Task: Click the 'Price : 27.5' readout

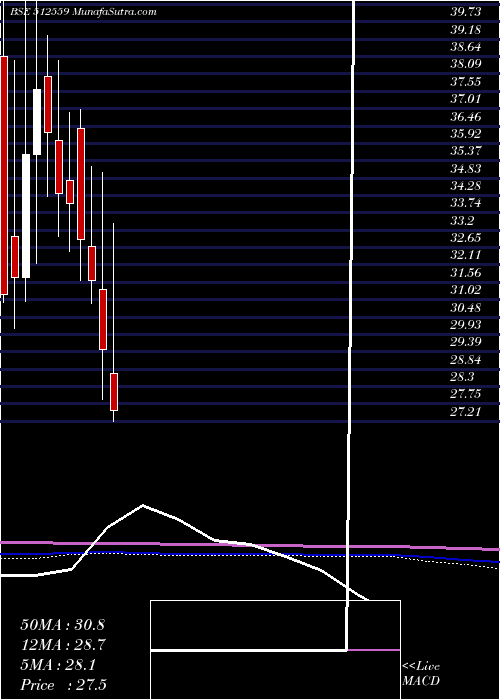Action: [63, 685]
